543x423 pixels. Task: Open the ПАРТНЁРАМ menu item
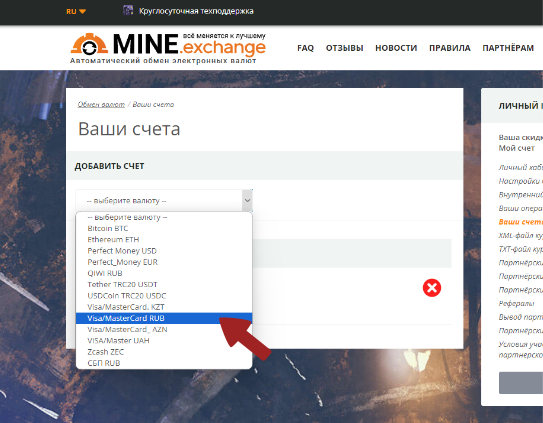pyautogui.click(x=508, y=48)
